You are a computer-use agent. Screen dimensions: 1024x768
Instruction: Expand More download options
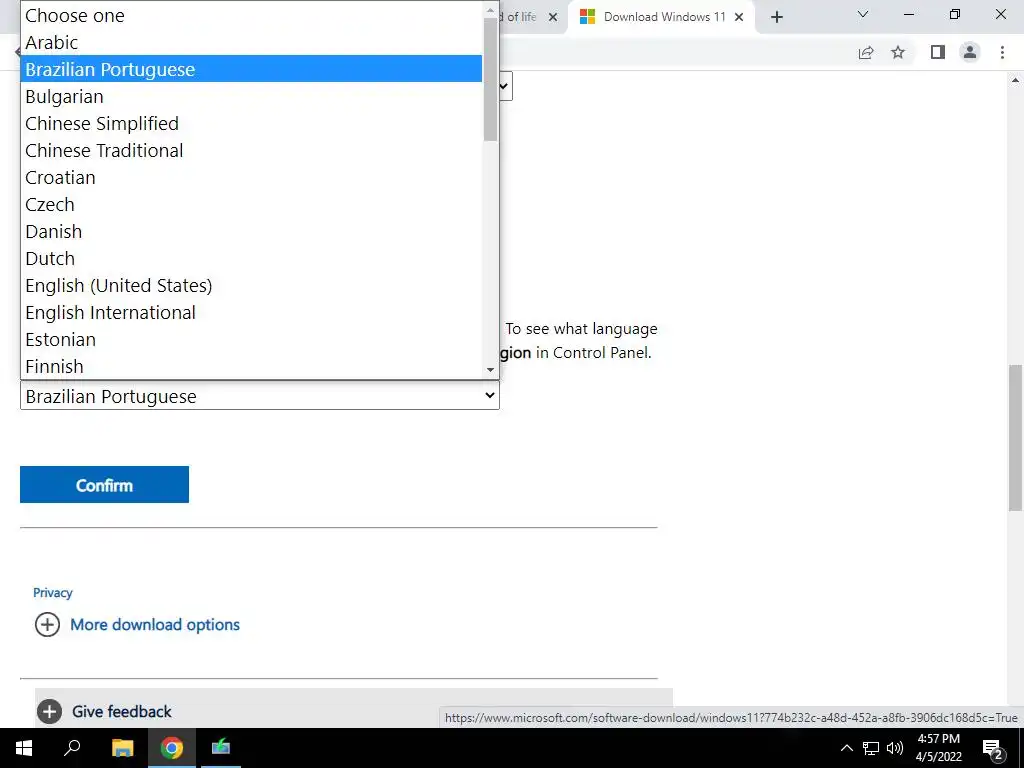[155, 624]
